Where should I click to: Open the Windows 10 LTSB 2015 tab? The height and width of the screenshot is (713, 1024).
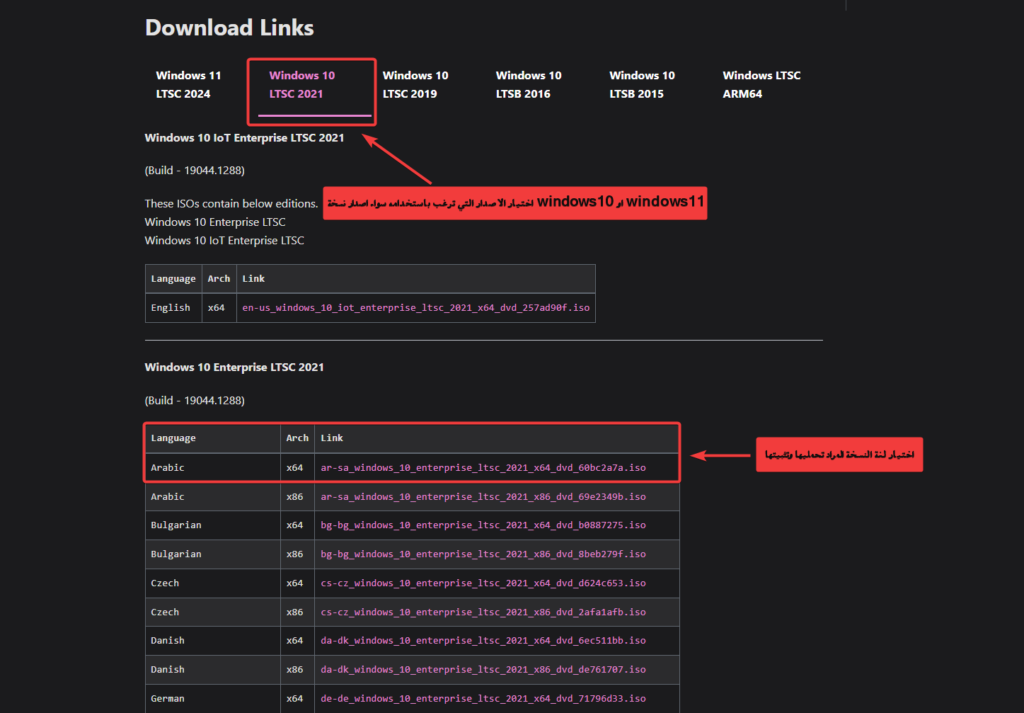pyautogui.click(x=642, y=85)
